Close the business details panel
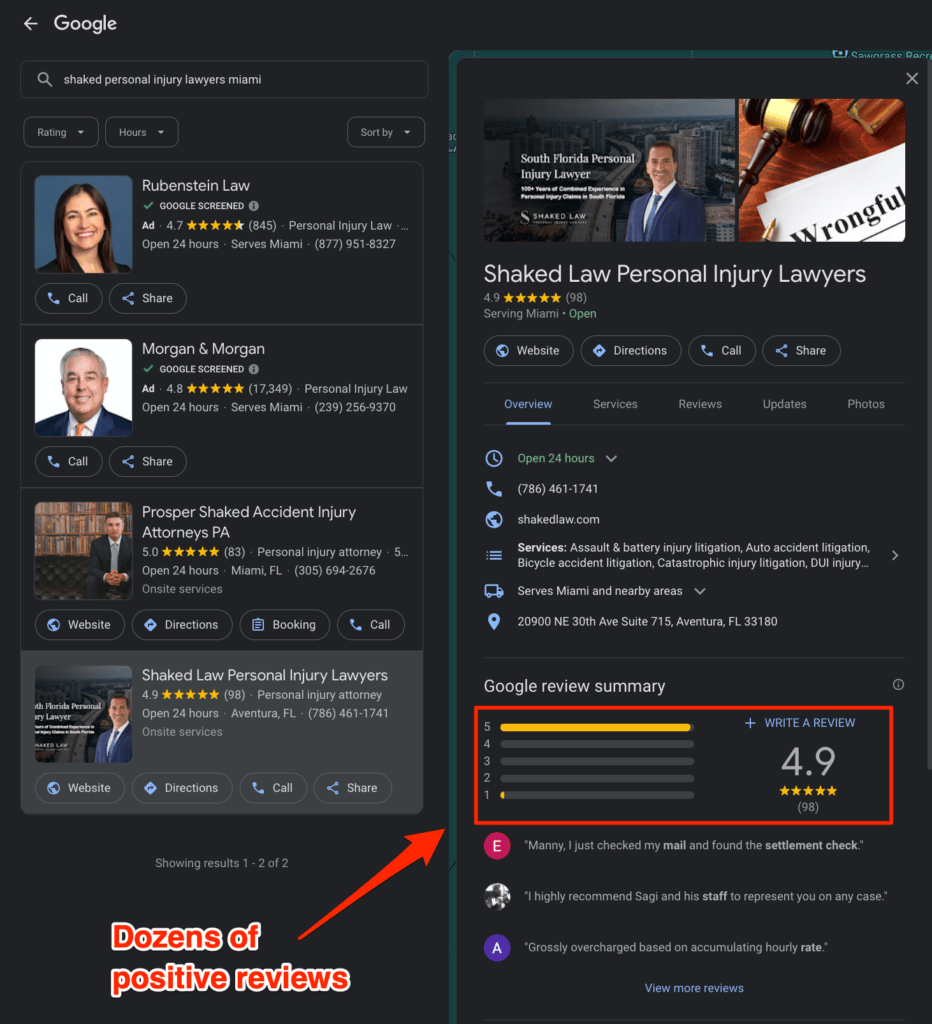The height and width of the screenshot is (1024, 932). pos(912,79)
